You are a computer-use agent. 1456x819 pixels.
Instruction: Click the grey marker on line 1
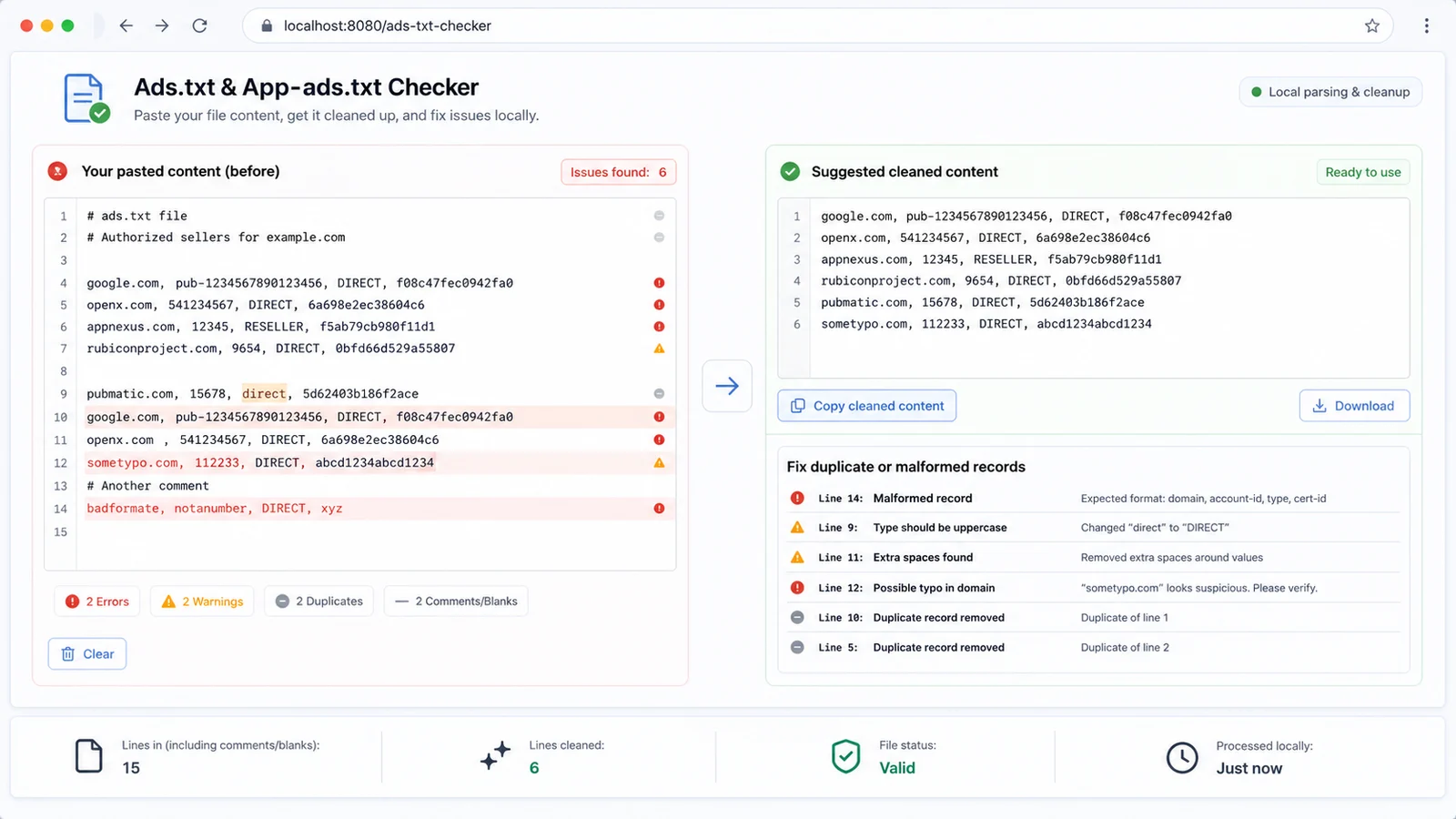click(659, 216)
